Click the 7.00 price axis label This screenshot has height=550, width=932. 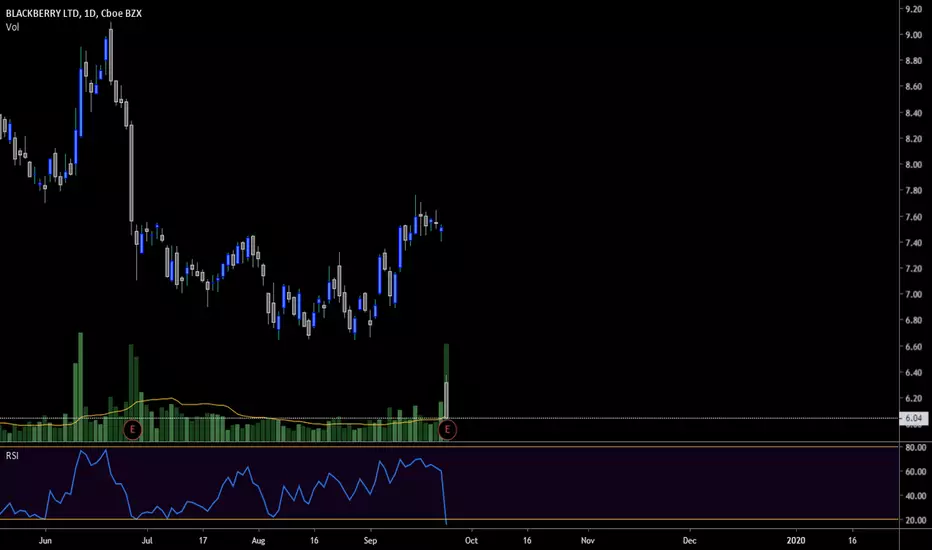[914, 294]
